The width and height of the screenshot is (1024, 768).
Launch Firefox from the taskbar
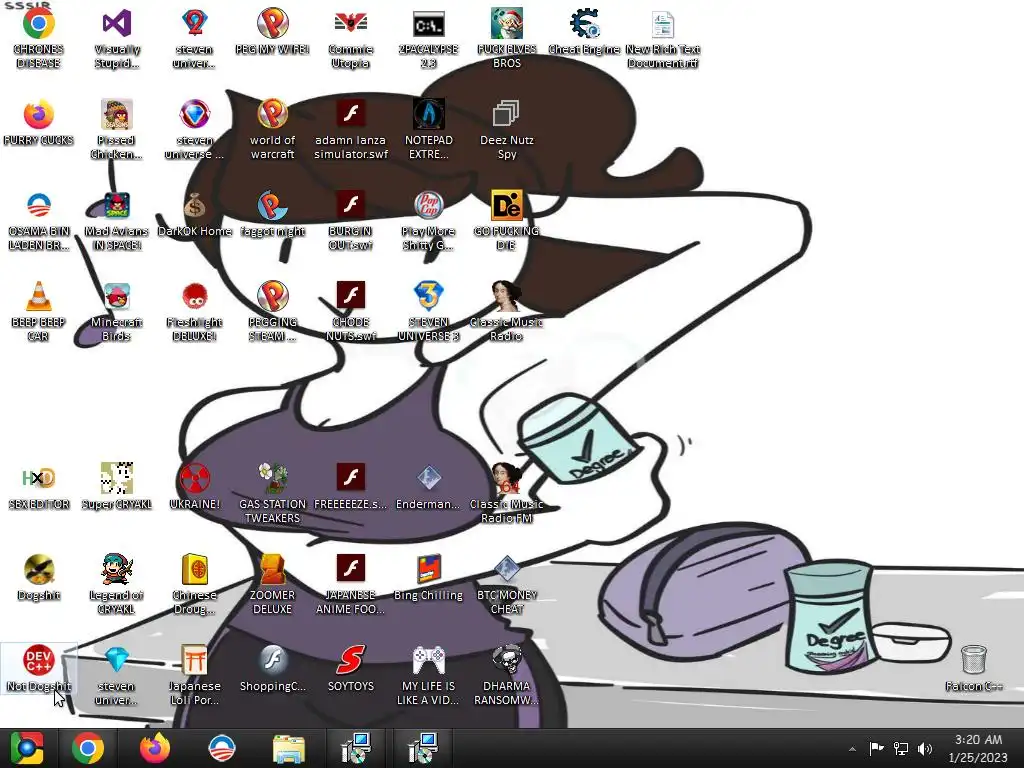point(155,748)
